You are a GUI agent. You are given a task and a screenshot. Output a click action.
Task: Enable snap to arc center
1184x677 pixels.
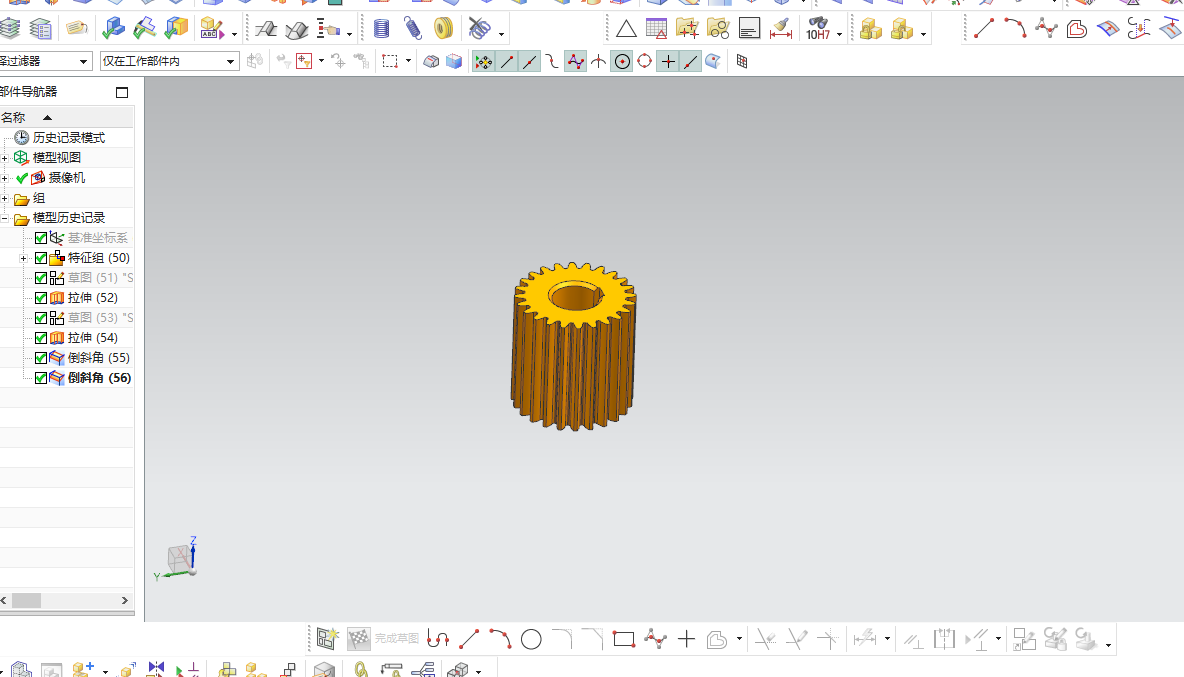[622, 62]
